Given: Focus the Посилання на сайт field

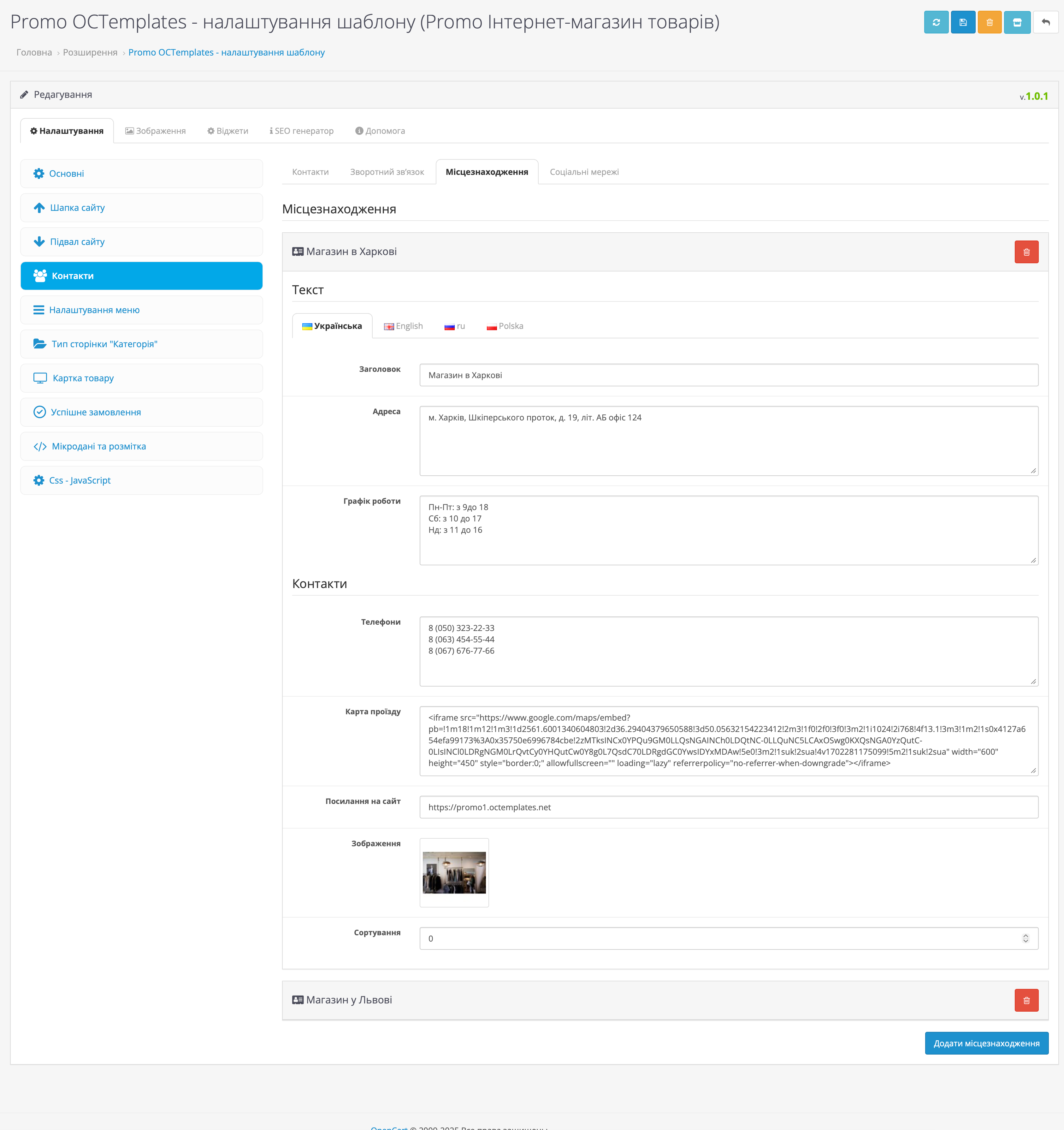Looking at the screenshot, I should click(x=728, y=807).
